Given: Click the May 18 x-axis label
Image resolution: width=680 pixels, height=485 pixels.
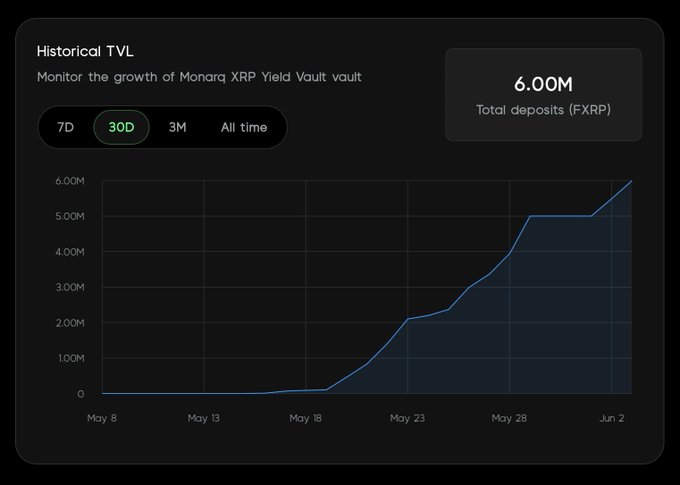Looking at the screenshot, I should point(306,418).
